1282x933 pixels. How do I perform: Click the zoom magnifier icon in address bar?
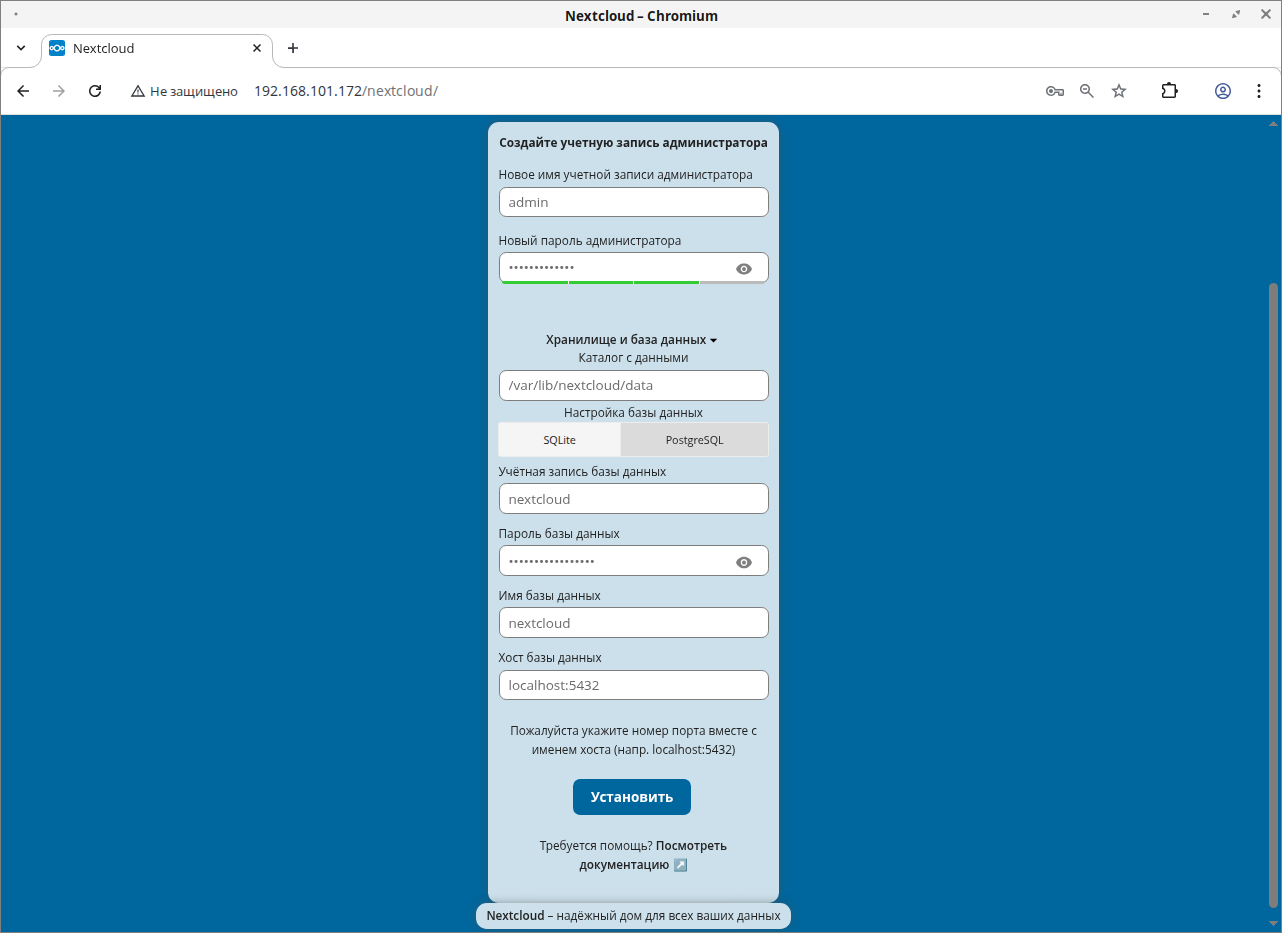click(1087, 91)
